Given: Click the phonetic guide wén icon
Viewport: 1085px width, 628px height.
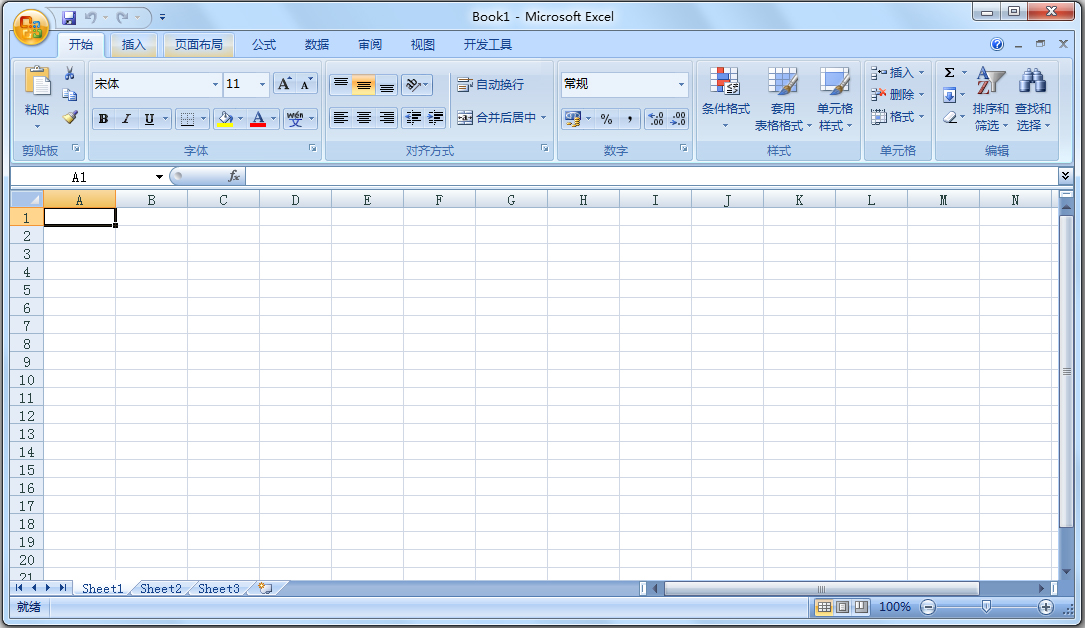Looking at the screenshot, I should 295,119.
